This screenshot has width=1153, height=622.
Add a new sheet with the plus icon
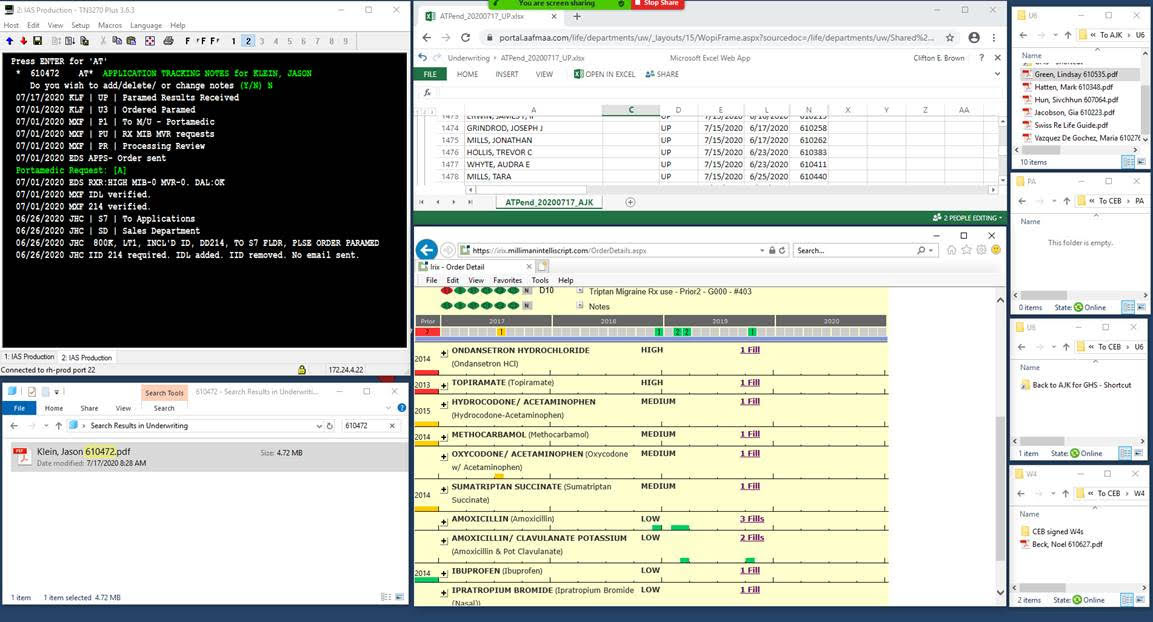pyautogui.click(x=630, y=202)
